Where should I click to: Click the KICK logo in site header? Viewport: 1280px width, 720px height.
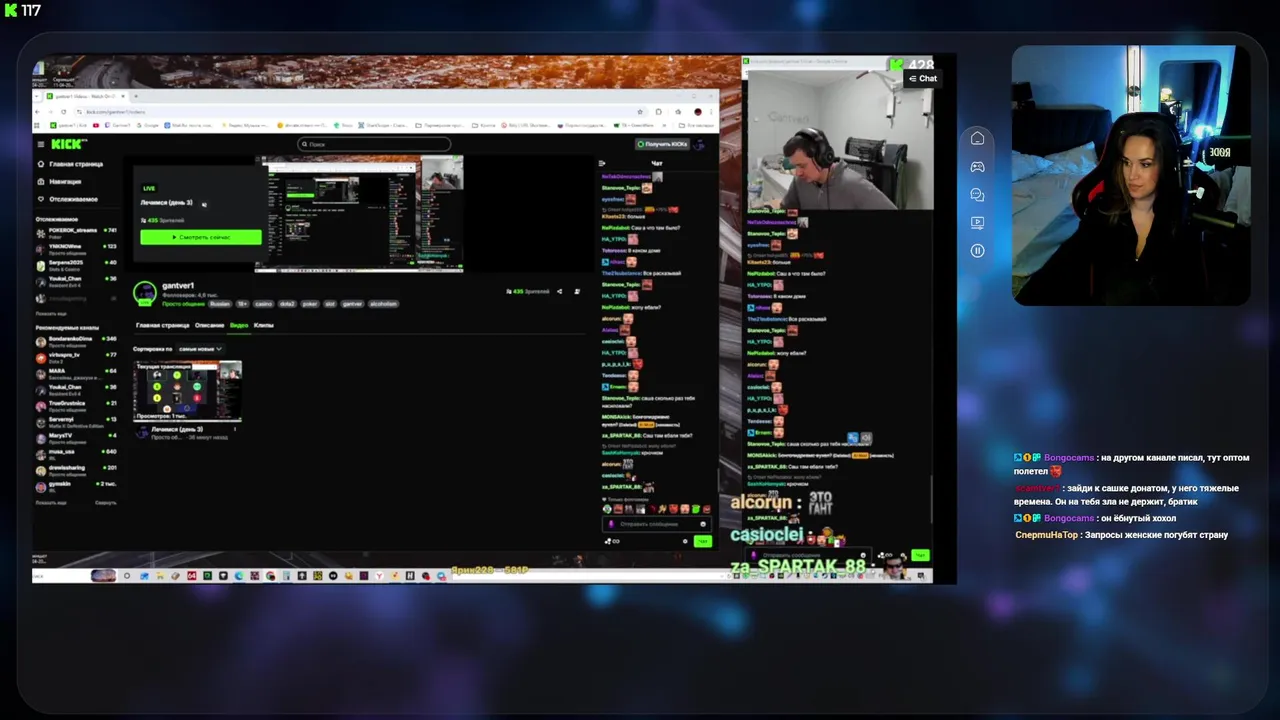tap(69, 144)
